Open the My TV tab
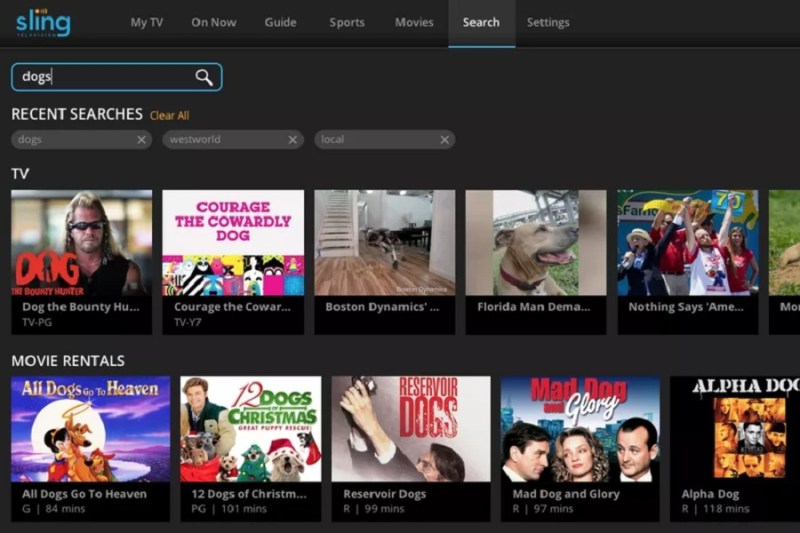The width and height of the screenshot is (800, 533). tap(146, 22)
